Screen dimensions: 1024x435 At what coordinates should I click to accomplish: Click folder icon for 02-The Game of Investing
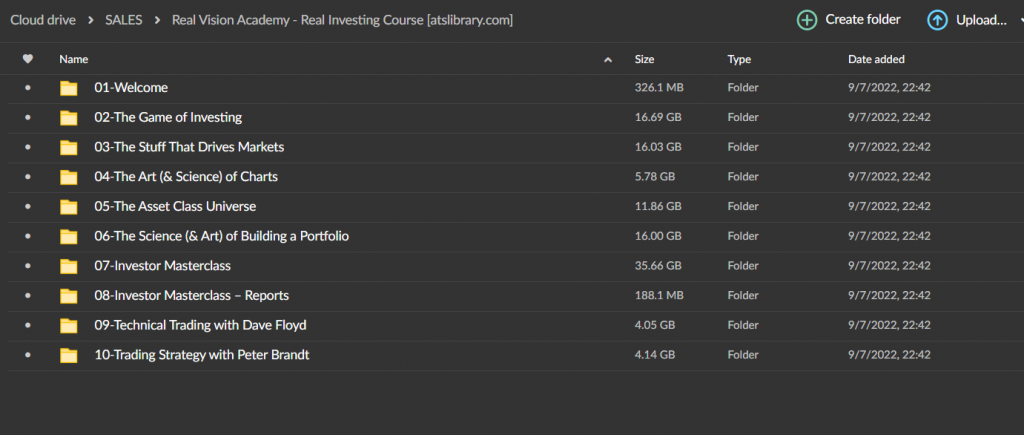coord(69,118)
